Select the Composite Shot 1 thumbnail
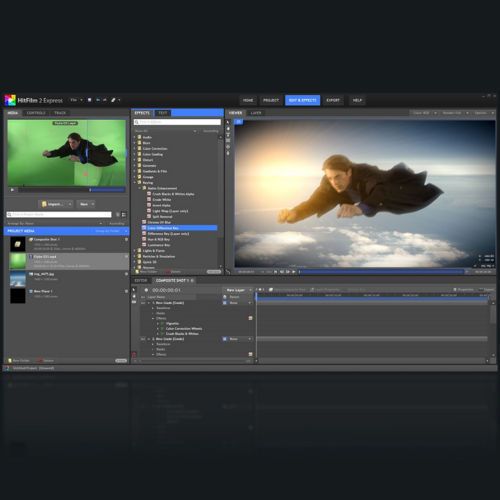 tap(18, 244)
